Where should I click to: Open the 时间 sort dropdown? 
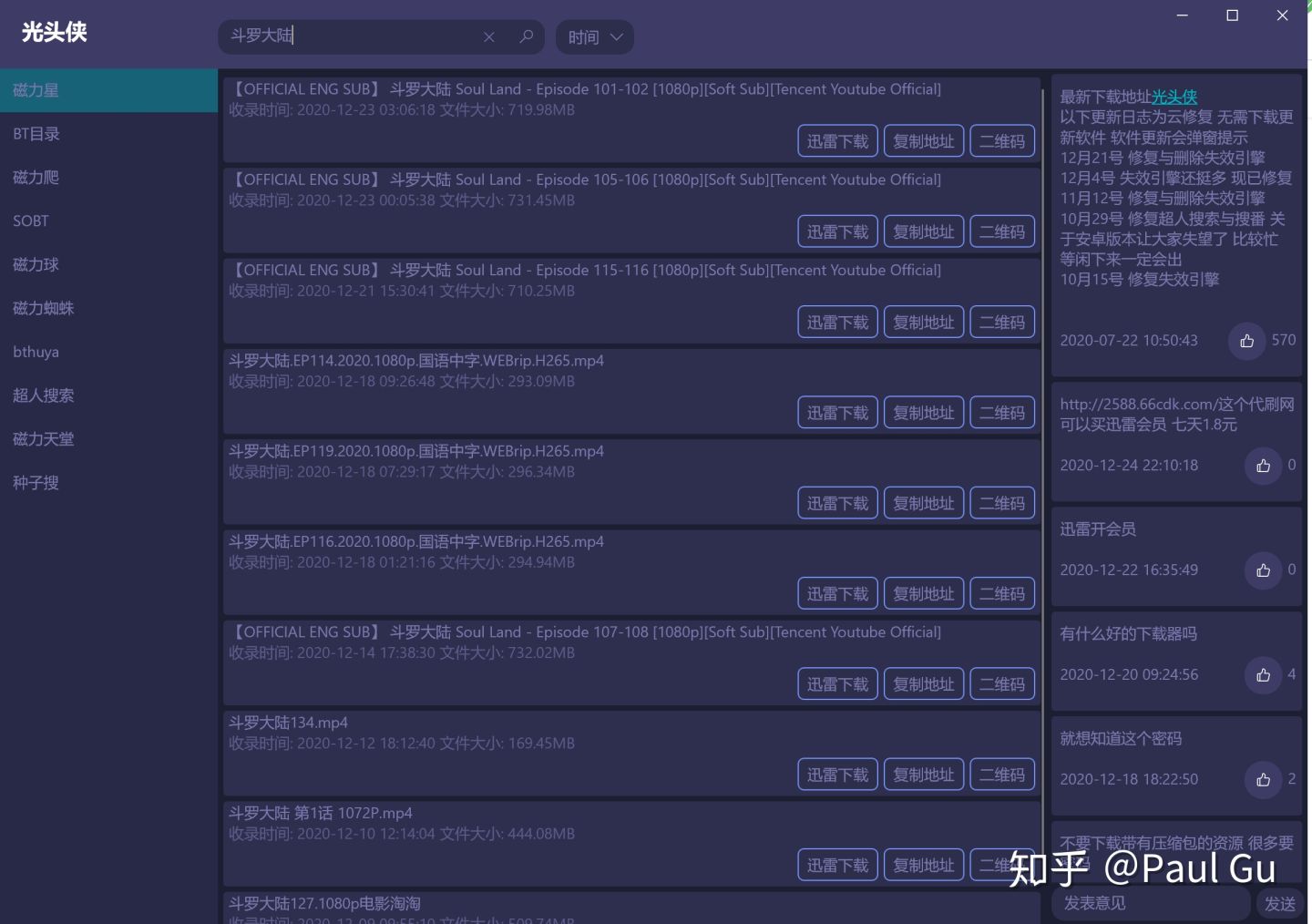[x=595, y=37]
